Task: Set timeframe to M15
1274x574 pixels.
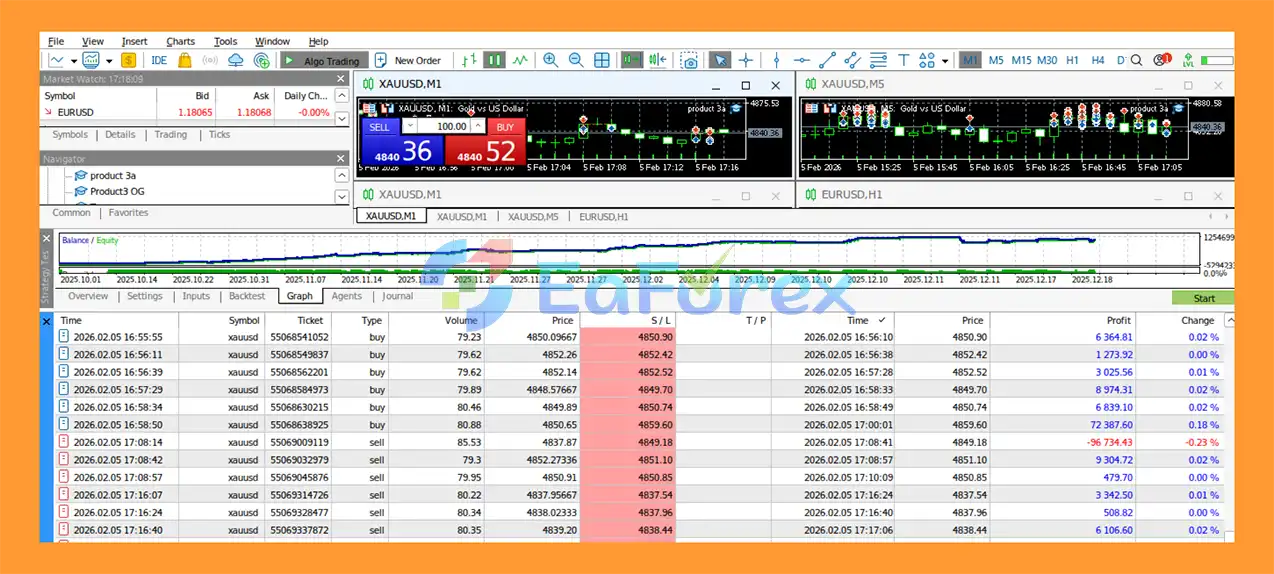Action: pyautogui.click(x=1021, y=60)
